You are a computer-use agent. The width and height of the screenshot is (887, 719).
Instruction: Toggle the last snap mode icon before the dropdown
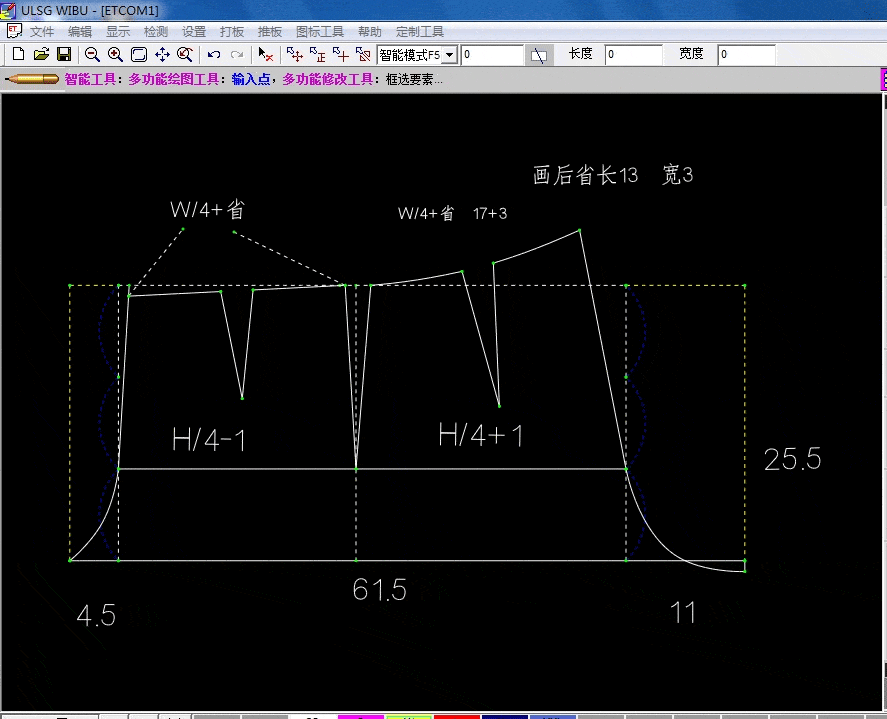pyautogui.click(x=363, y=54)
